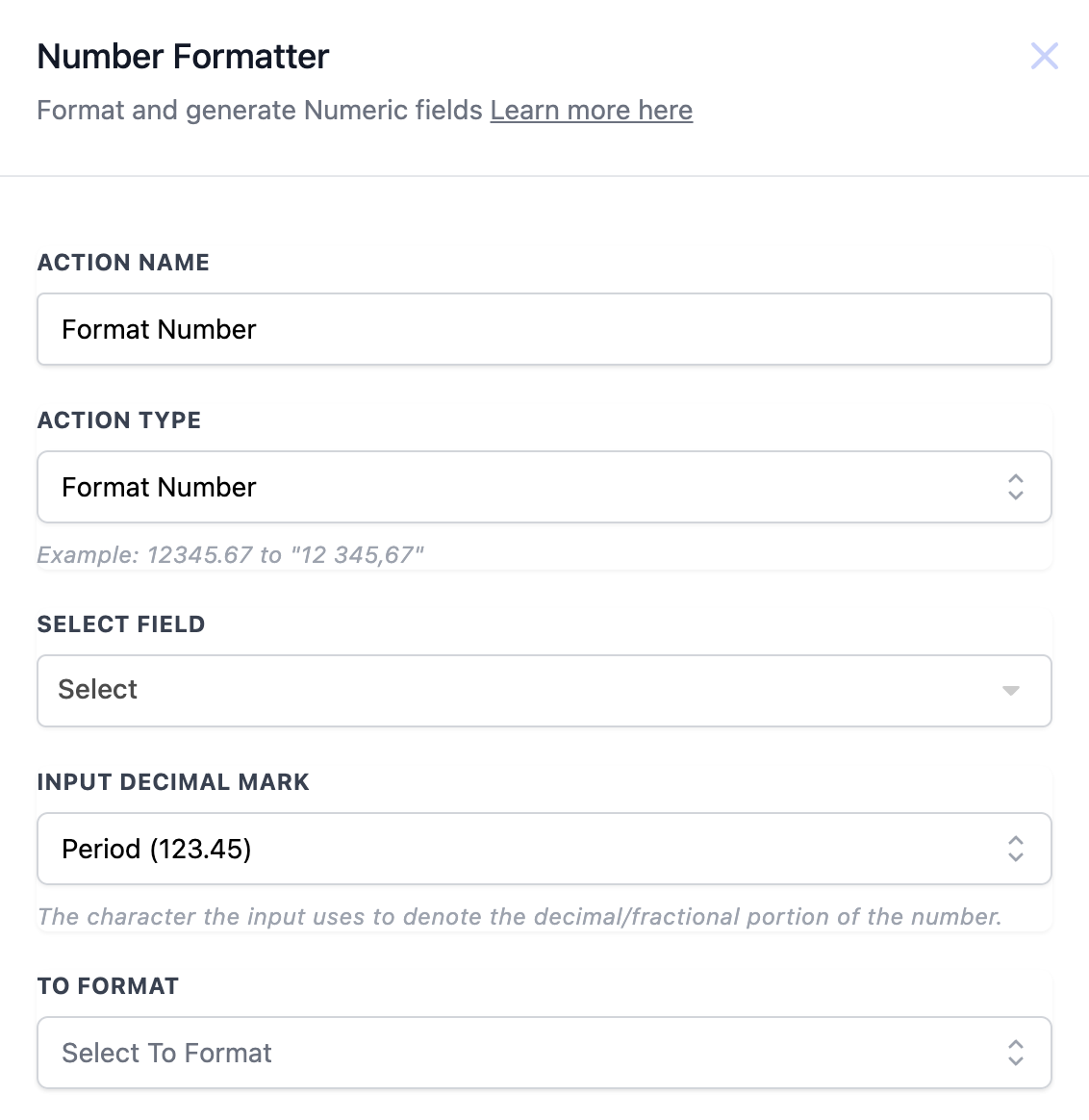This screenshot has width=1089, height=1120.
Task: Click the SELECT FIELD label
Action: point(121,624)
